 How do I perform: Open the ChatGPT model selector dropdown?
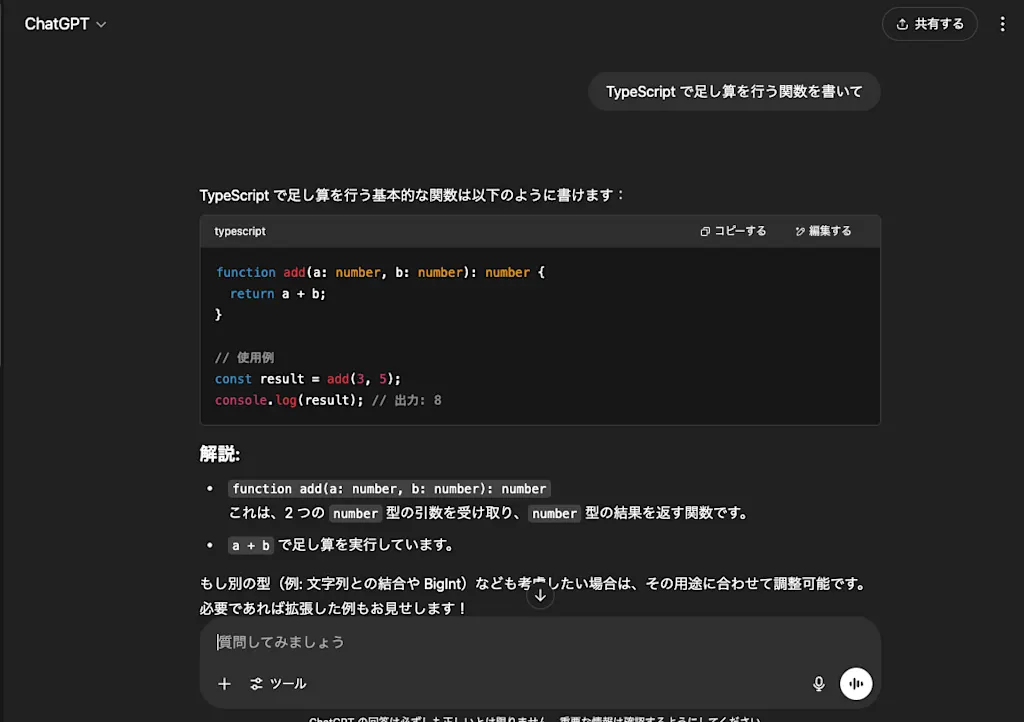click(65, 24)
